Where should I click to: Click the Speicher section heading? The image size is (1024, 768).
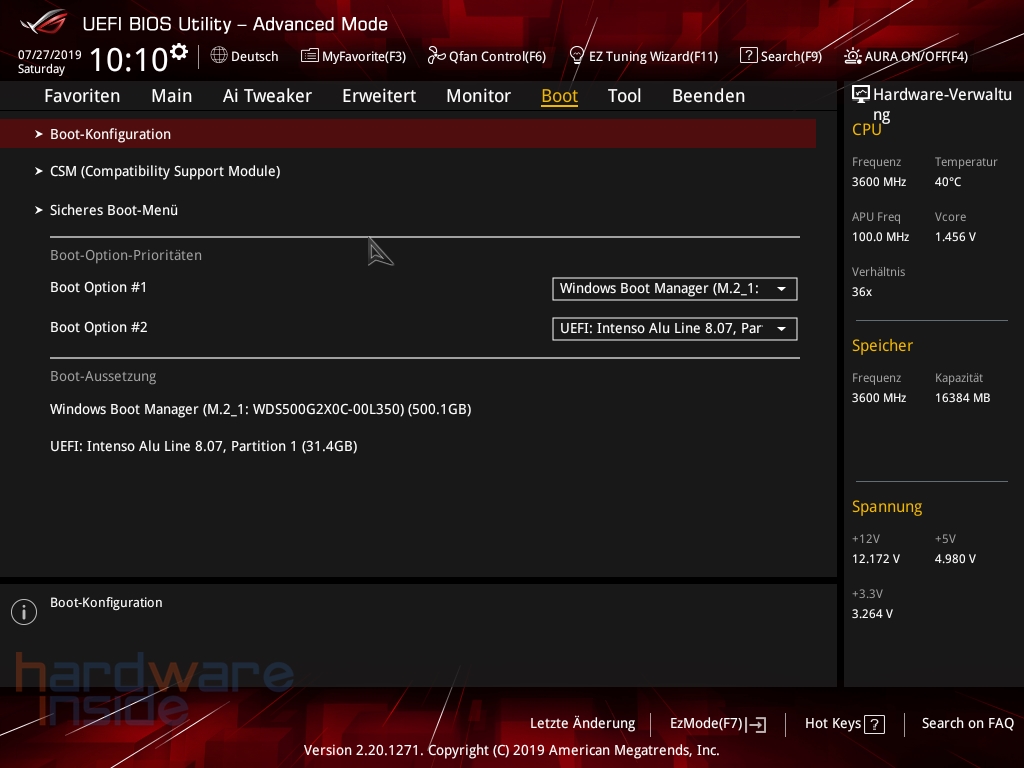pyautogui.click(x=882, y=345)
